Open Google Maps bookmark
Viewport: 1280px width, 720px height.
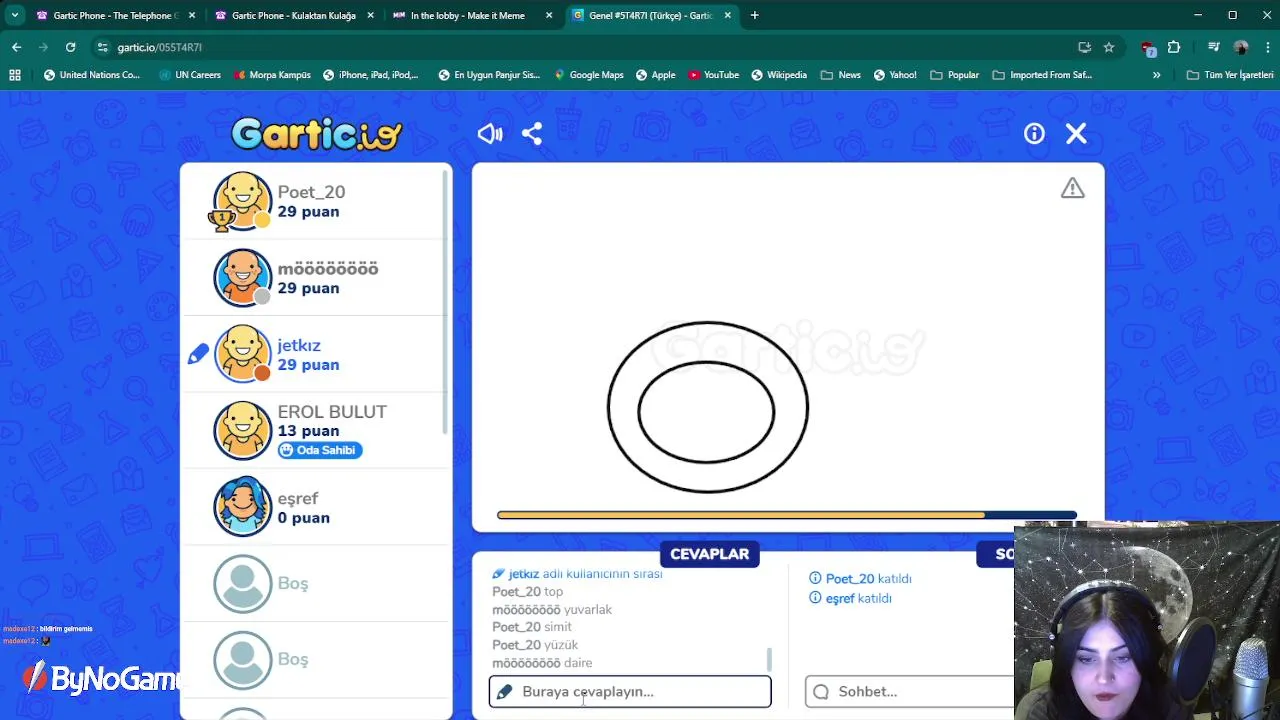(589, 75)
